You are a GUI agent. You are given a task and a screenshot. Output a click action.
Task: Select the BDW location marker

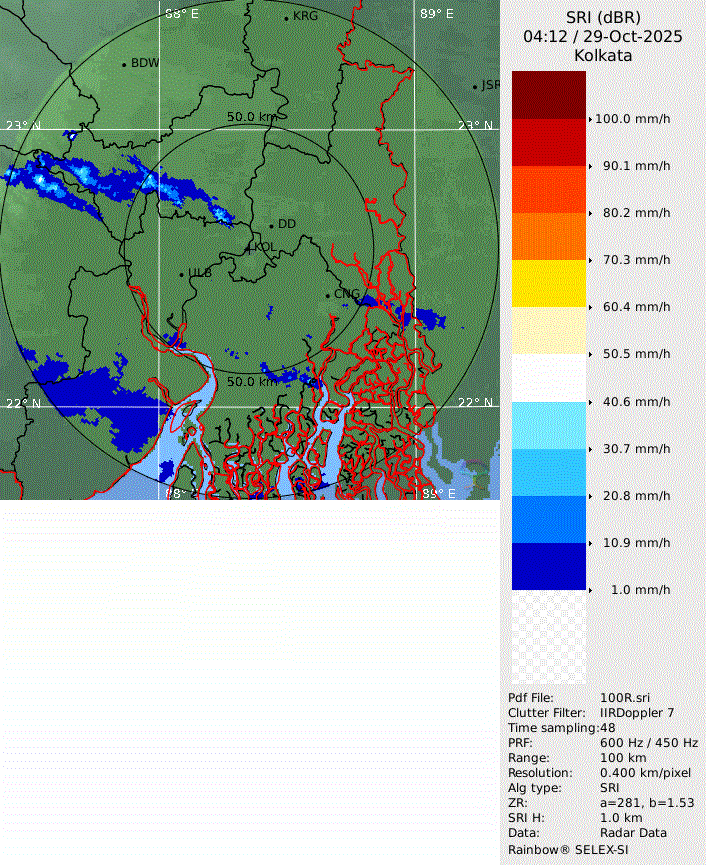124,64
